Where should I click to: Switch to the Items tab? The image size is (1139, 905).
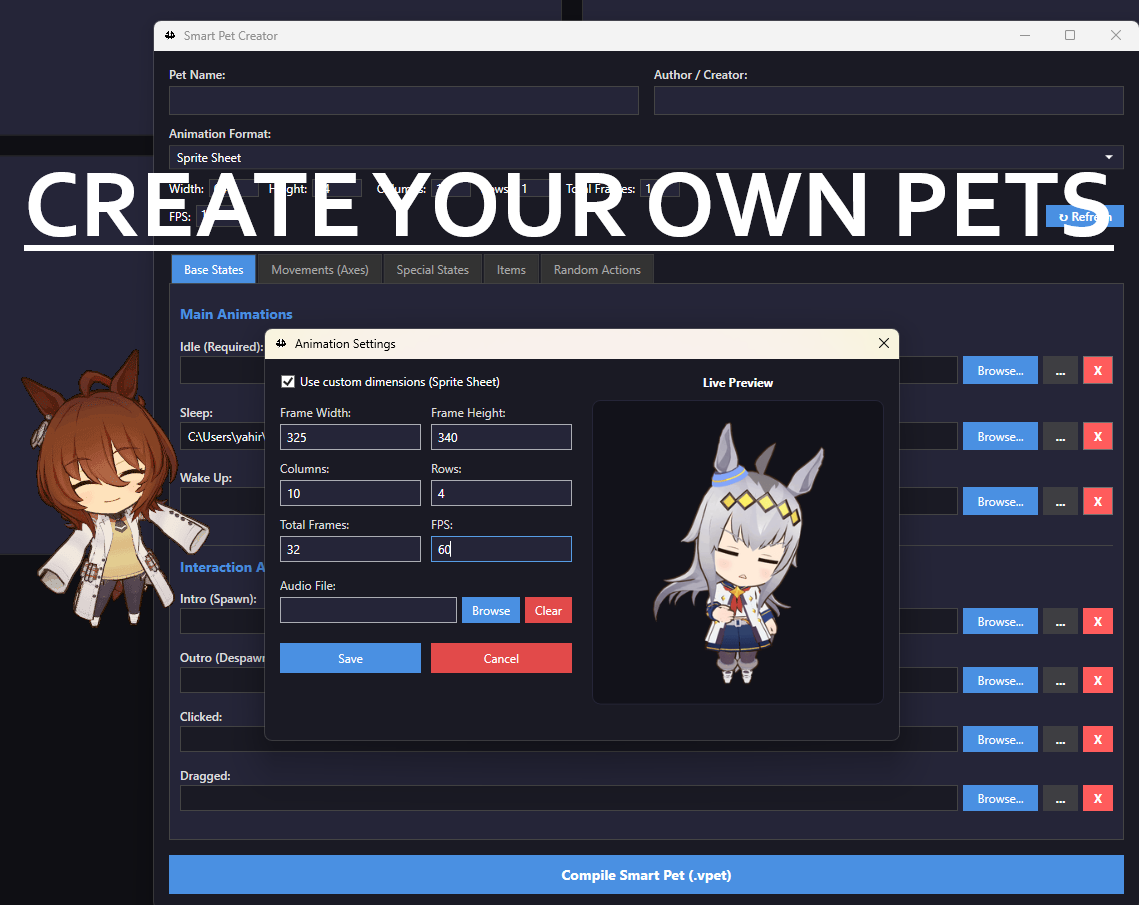coord(511,269)
